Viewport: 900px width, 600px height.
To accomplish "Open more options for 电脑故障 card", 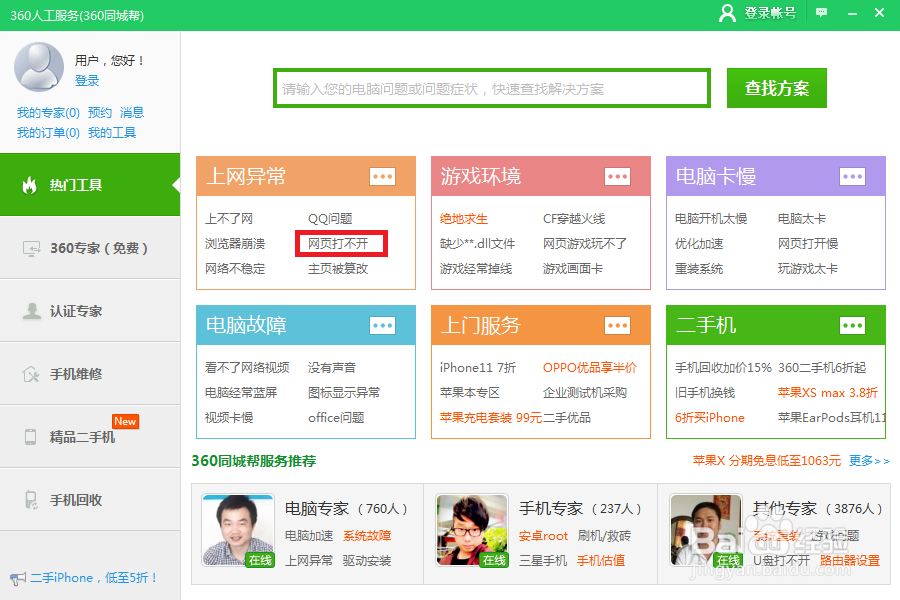I will point(382,326).
